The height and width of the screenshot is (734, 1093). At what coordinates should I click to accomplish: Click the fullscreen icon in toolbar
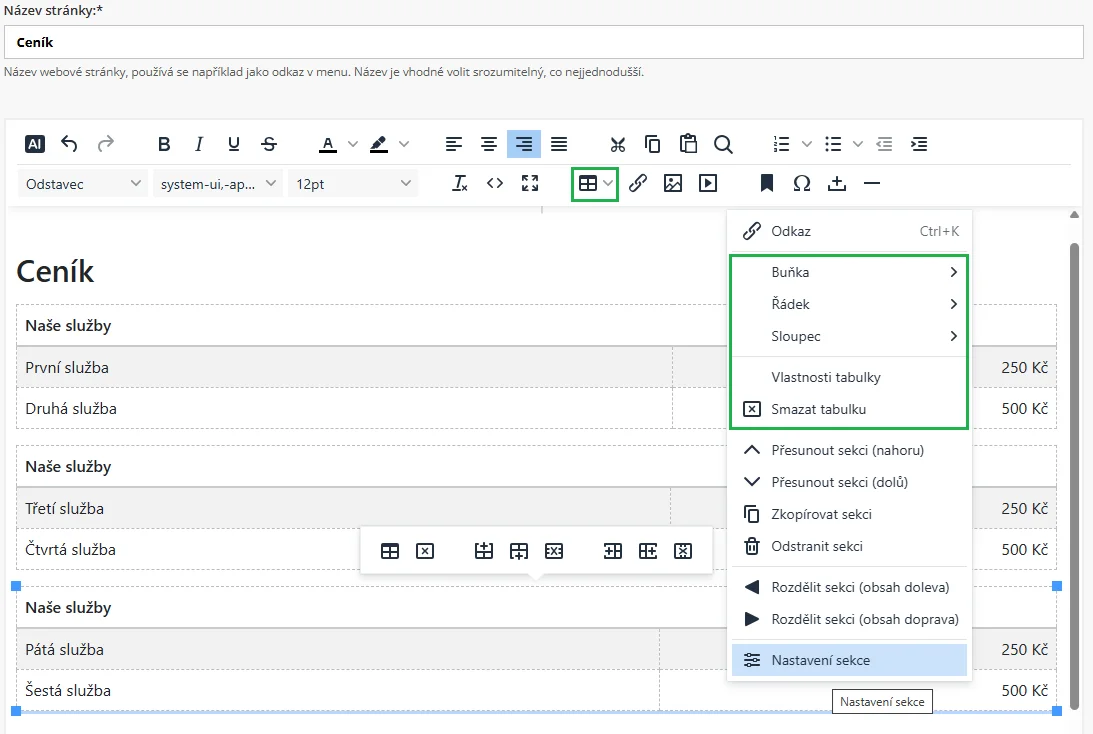coord(530,183)
